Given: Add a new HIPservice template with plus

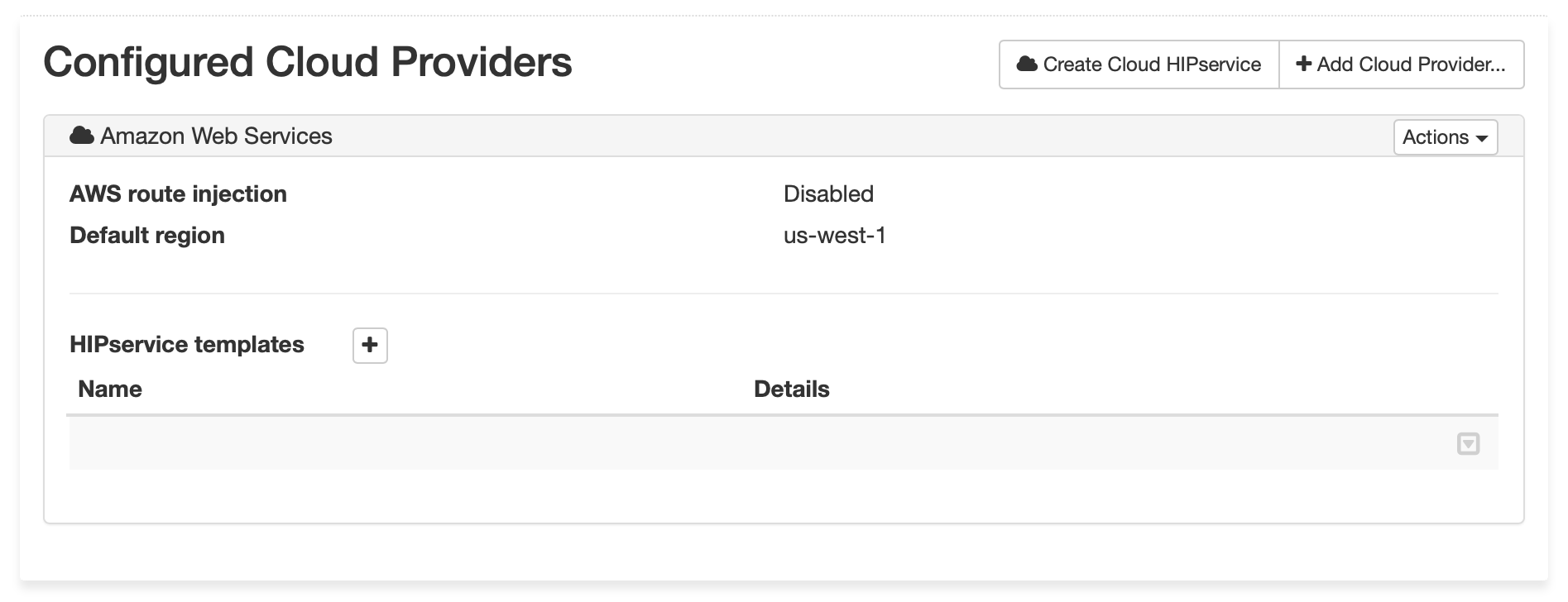Looking at the screenshot, I should pos(370,345).
